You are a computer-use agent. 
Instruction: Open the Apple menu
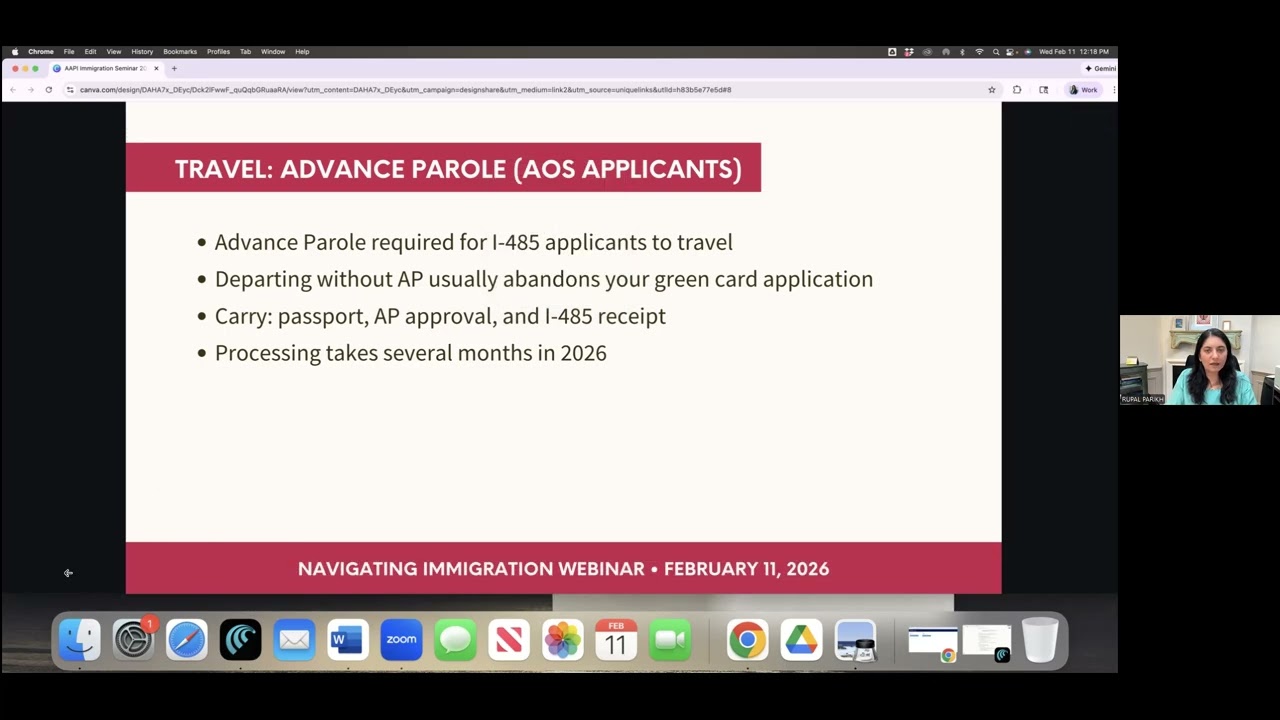click(x=14, y=52)
